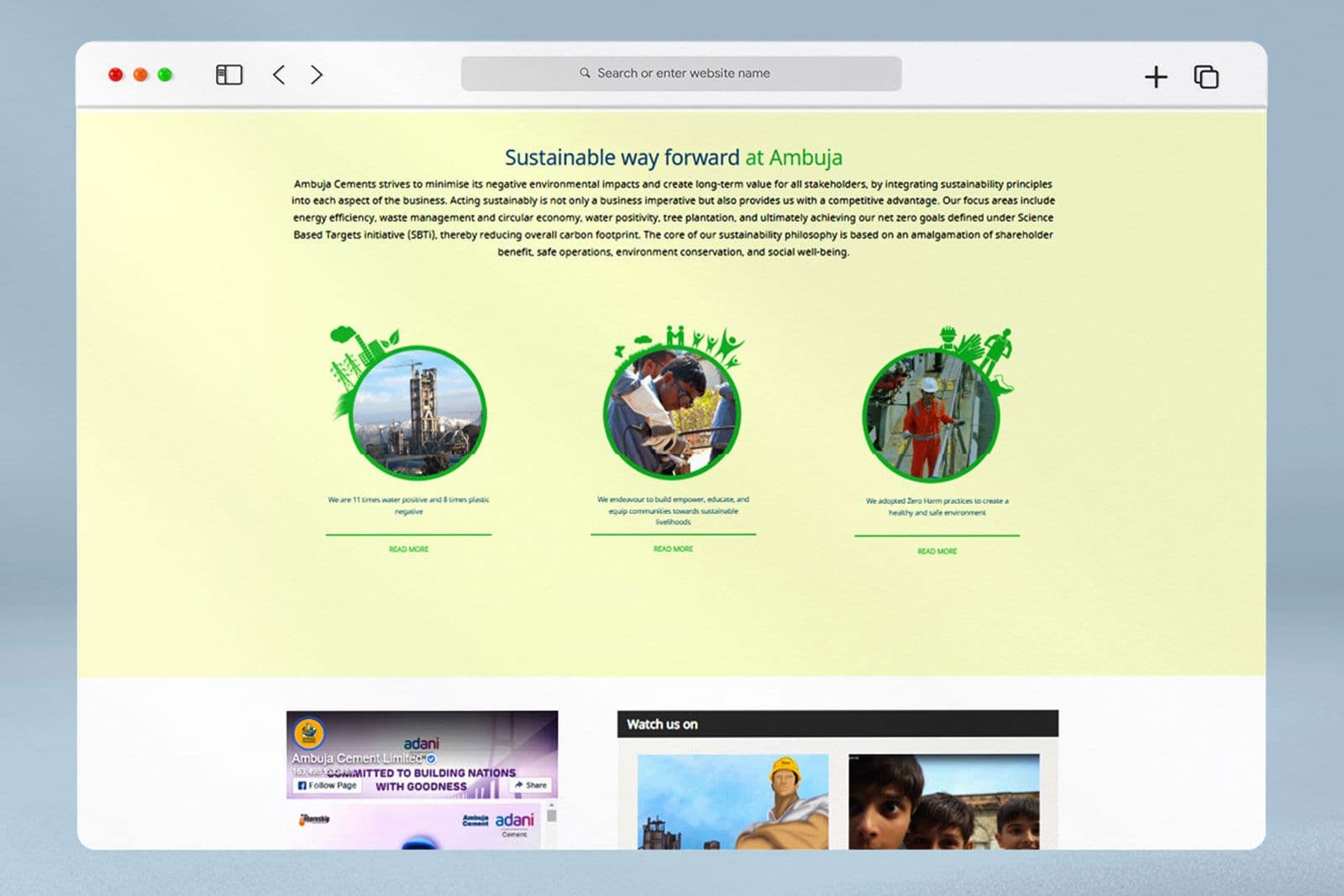
Task: Open the worker with gloves circular image
Action: click(672, 412)
